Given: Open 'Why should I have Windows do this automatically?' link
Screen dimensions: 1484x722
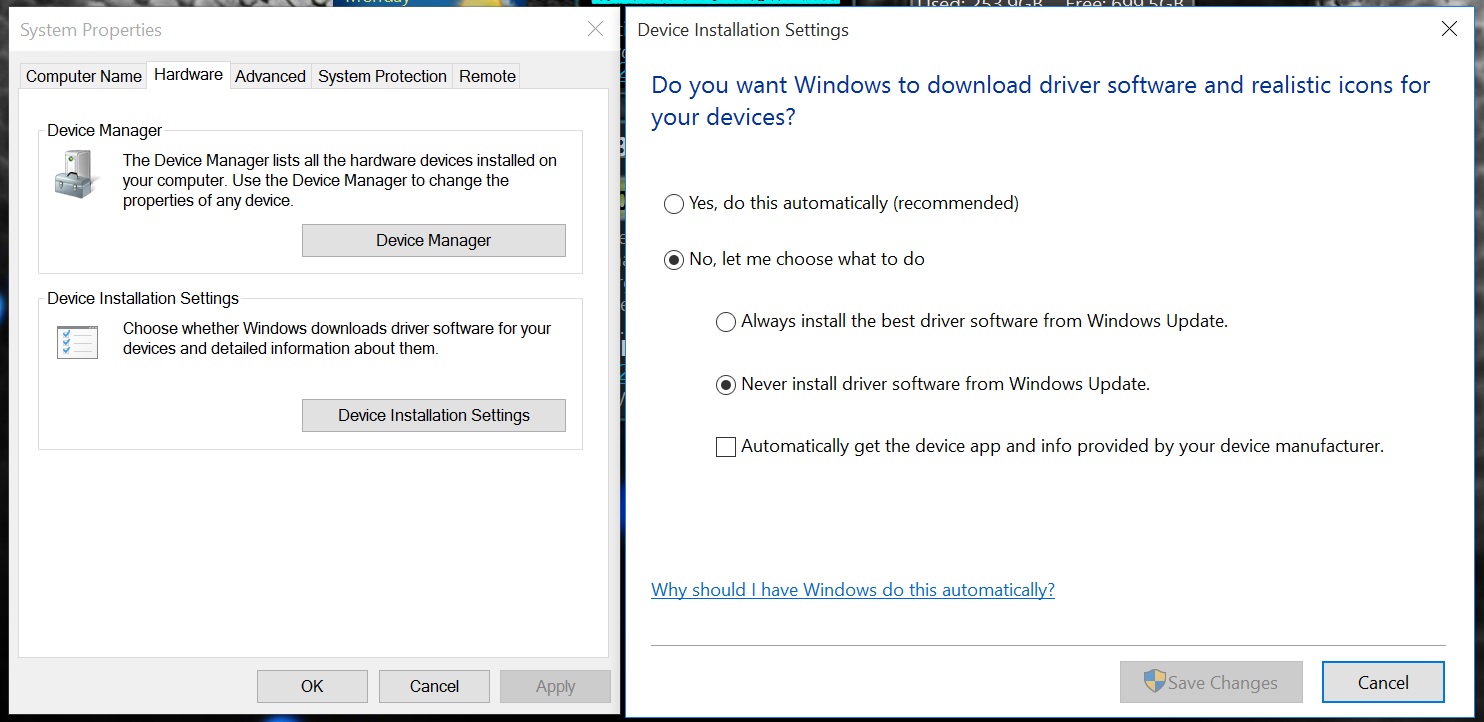Looking at the screenshot, I should tap(853, 590).
